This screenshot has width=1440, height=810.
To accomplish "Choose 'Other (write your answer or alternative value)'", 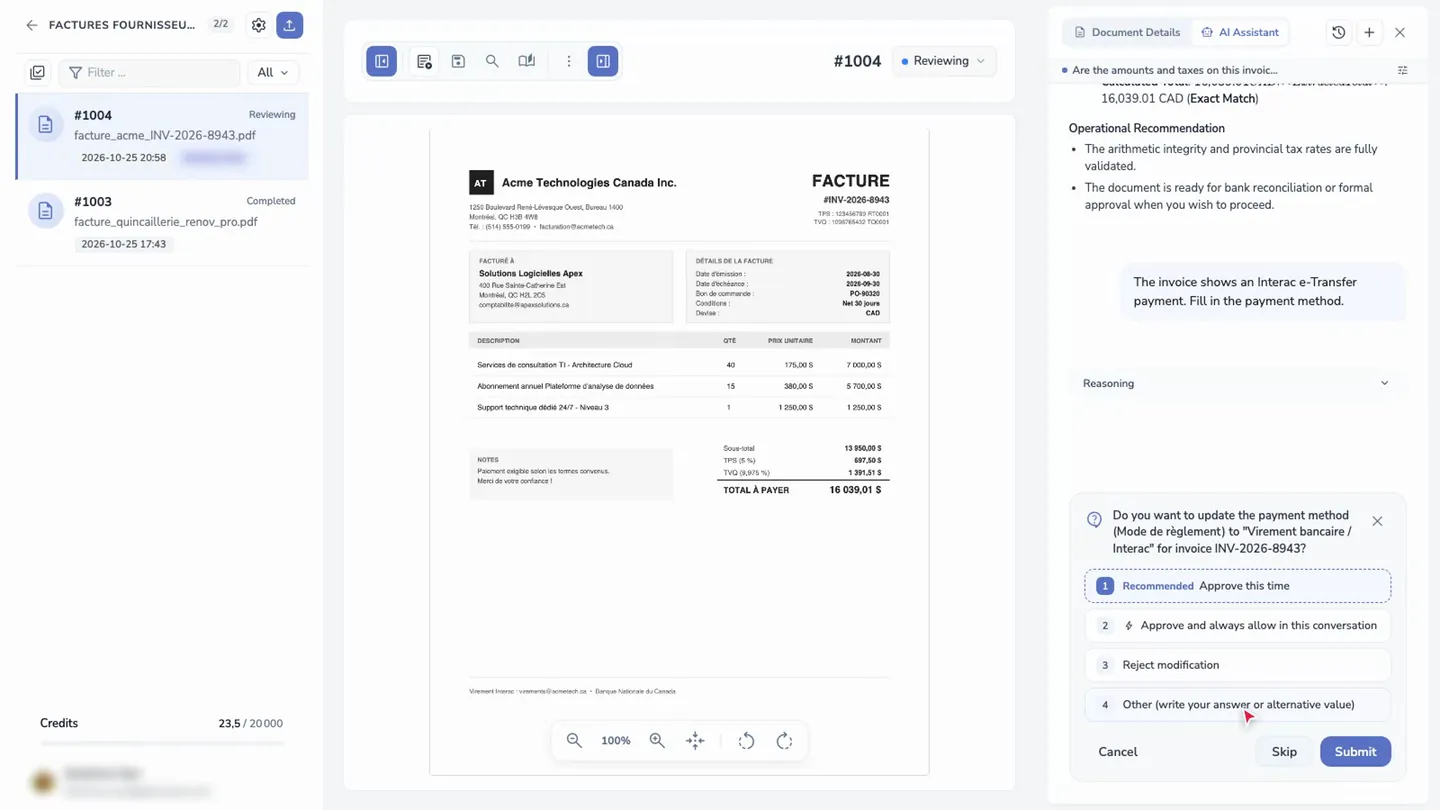I will coord(1237,704).
